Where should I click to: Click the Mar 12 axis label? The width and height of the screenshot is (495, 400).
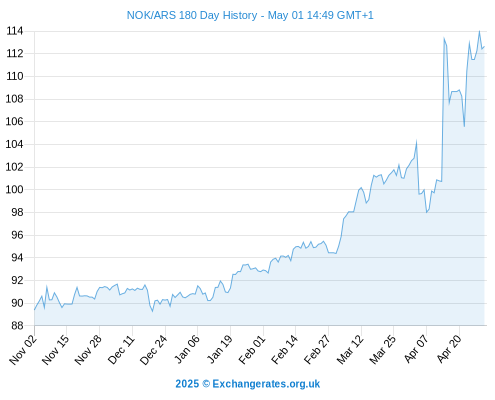coord(350,349)
